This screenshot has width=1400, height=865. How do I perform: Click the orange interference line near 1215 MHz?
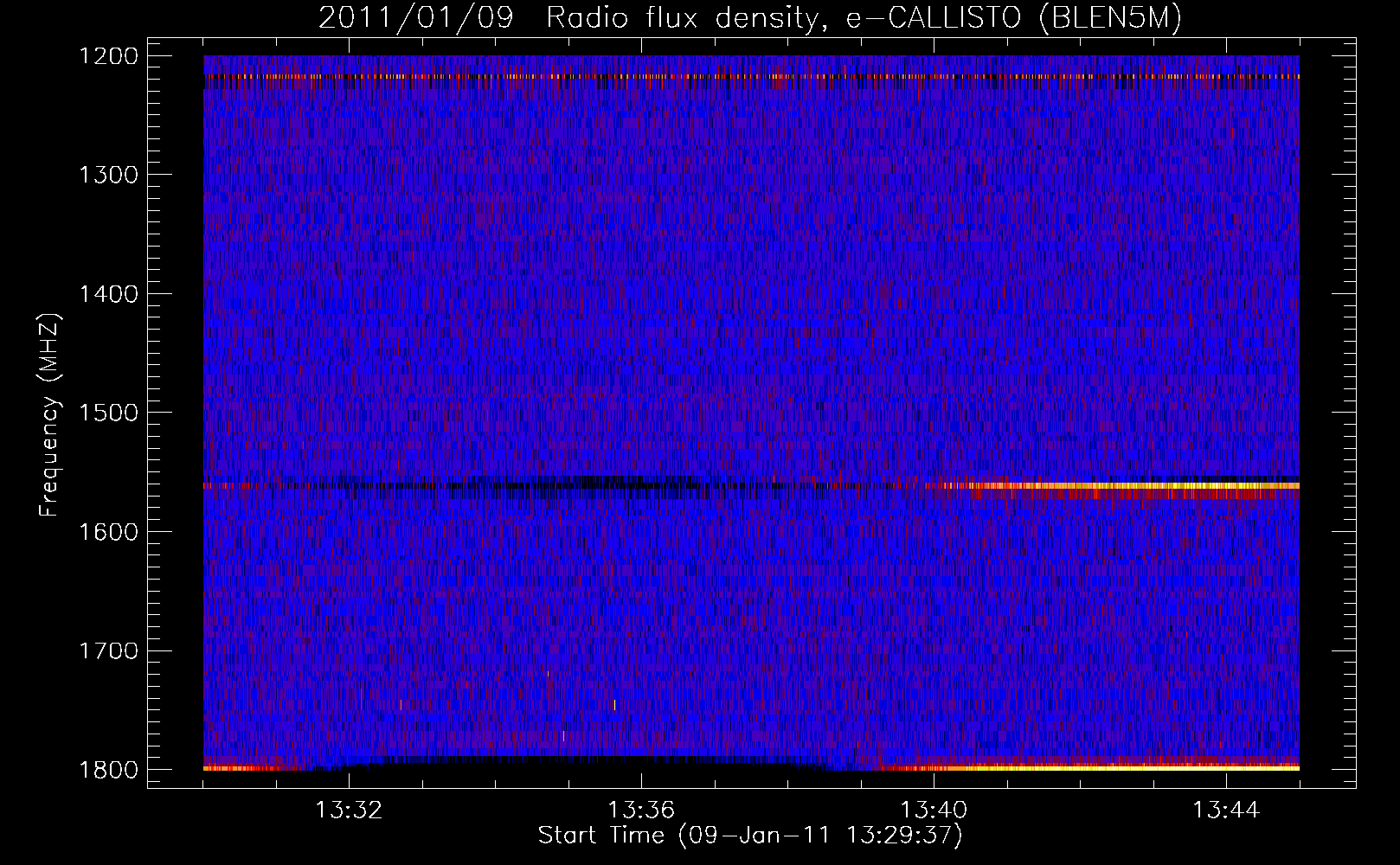click(751, 77)
